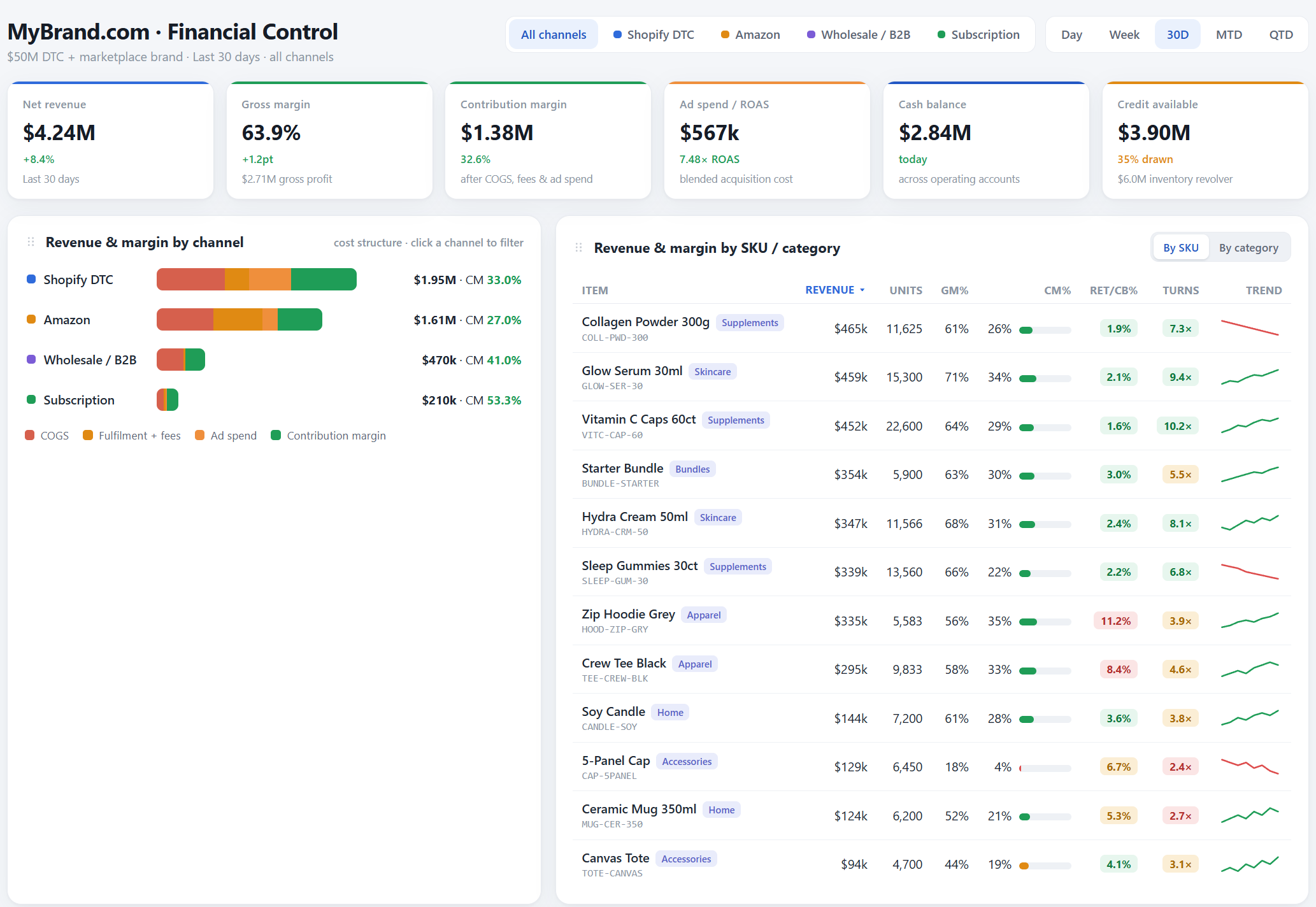Viewport: 1316px width, 907px height.
Task: Sort by the GM% column header
Action: point(954,290)
